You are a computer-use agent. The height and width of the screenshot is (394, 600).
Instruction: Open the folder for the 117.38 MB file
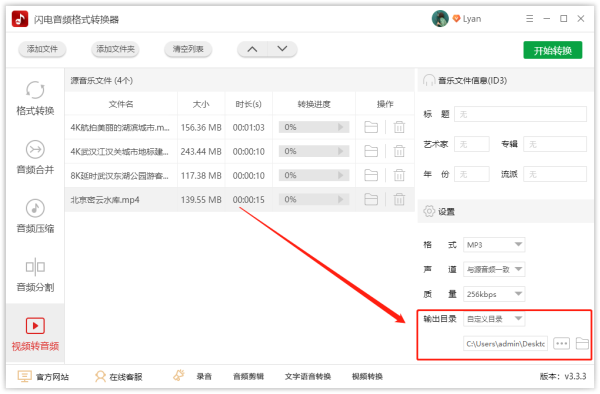[371, 175]
